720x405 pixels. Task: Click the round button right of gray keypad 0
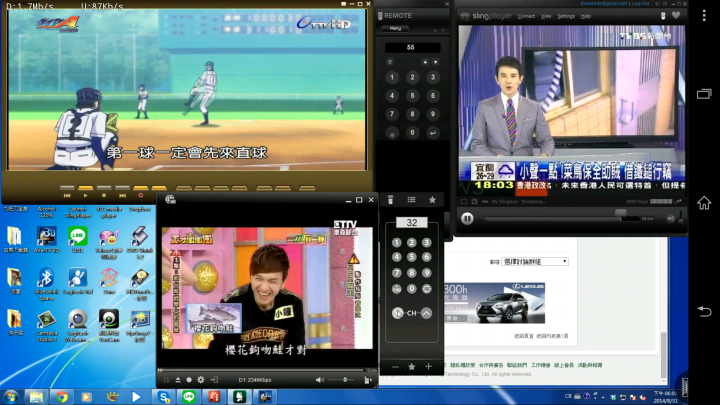click(x=427, y=289)
